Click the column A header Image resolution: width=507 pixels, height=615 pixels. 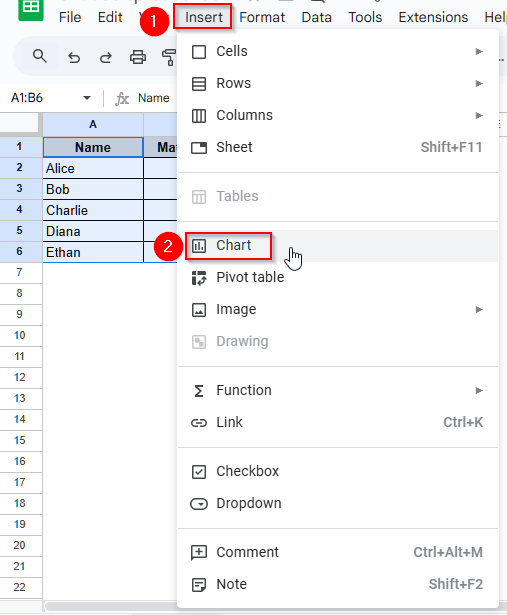(x=93, y=124)
